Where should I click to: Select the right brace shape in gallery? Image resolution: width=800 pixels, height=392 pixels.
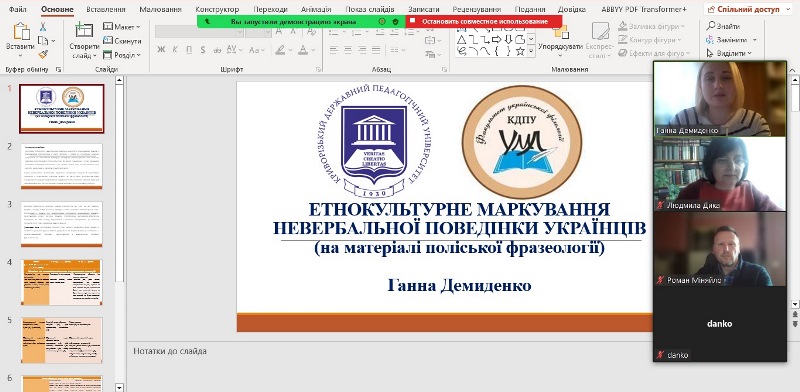click(x=508, y=51)
